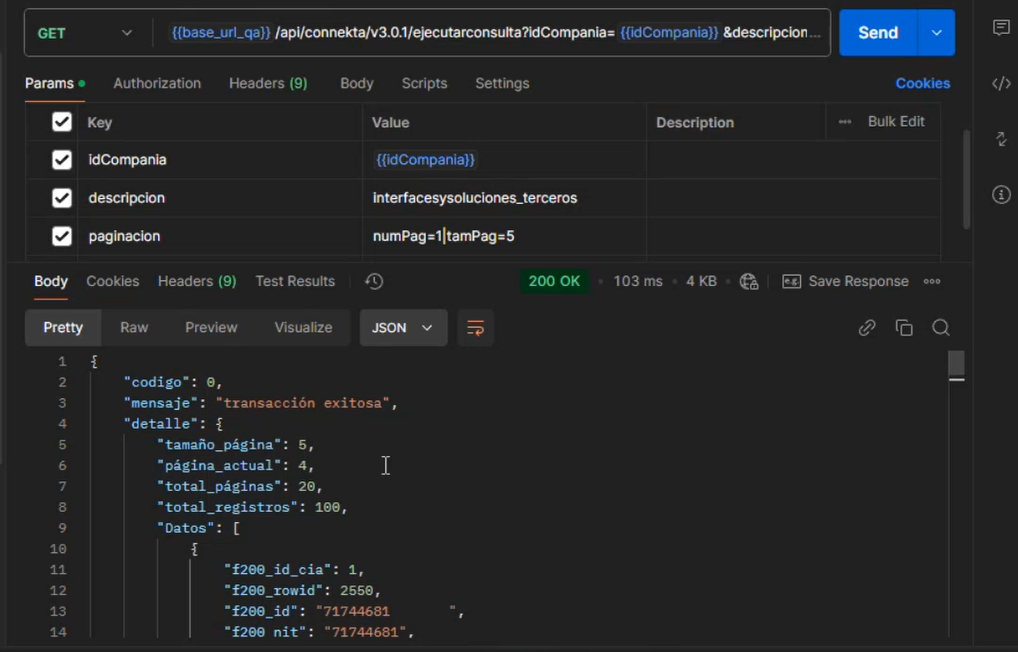
Task: Open the JSON format dropdown
Action: tap(402, 328)
